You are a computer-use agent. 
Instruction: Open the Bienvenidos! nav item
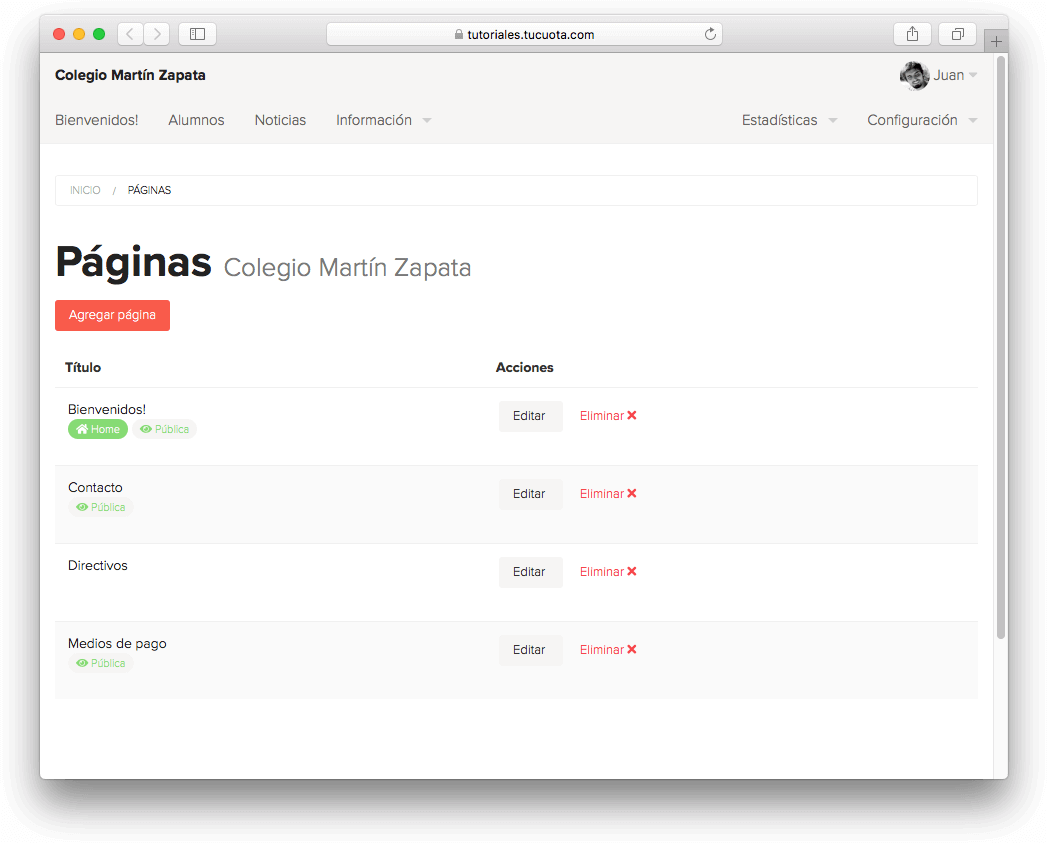[97, 120]
